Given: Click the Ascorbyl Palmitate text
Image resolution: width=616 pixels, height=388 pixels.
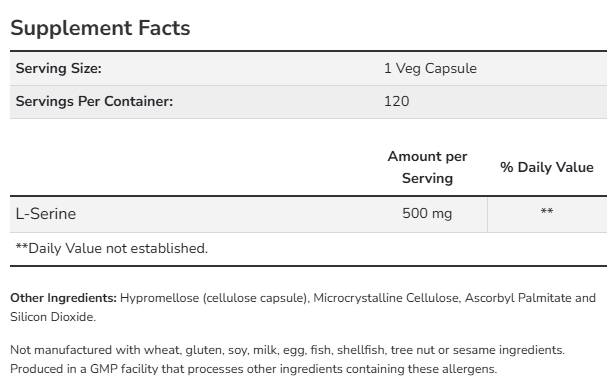Looking at the screenshot, I should [518, 298].
